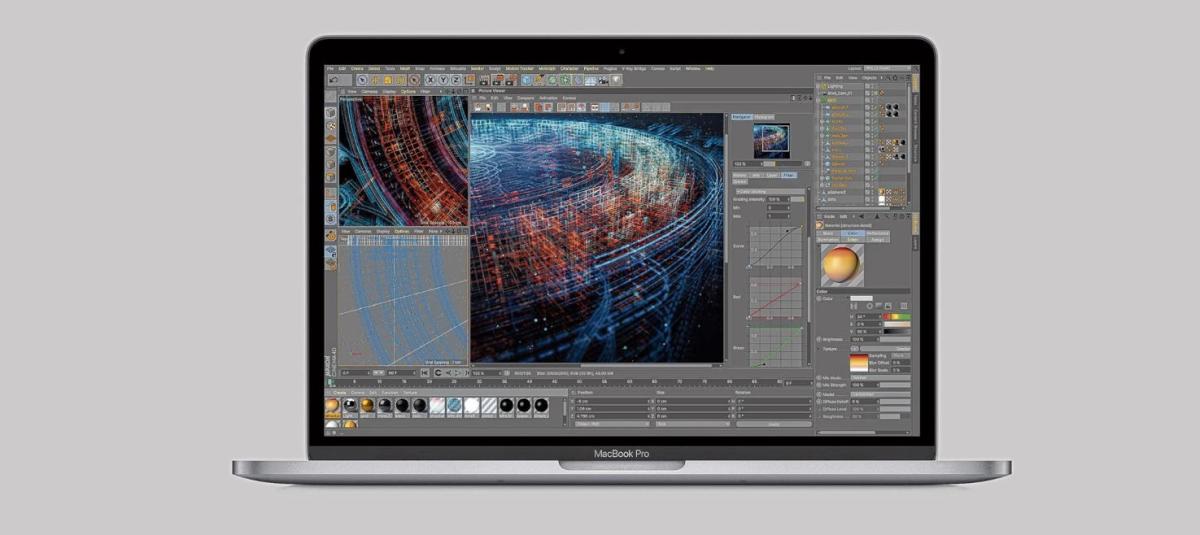Switch to Points mode in left palette
1200x535 pixels.
pos(331,152)
